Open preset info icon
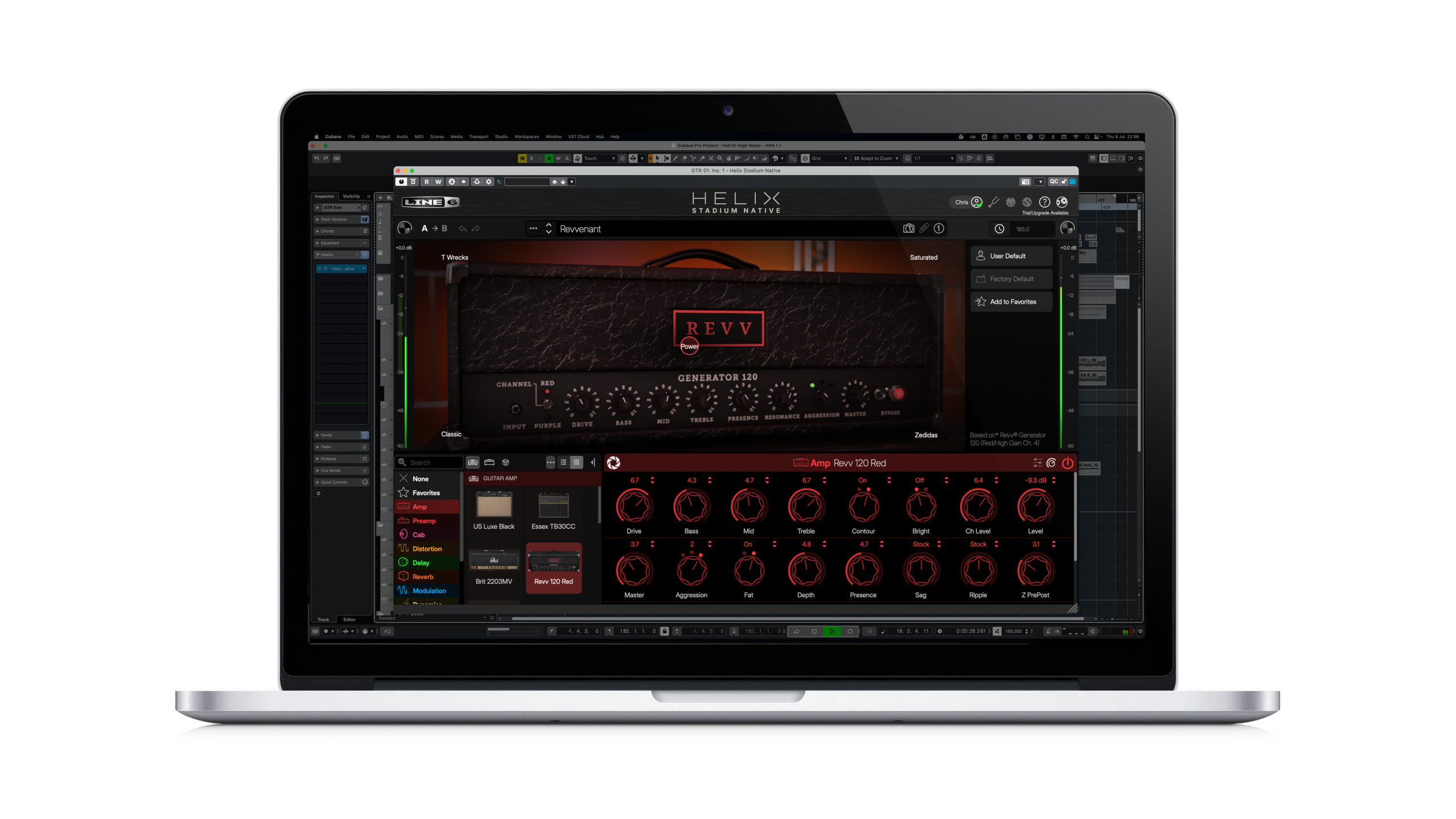 [x=939, y=229]
